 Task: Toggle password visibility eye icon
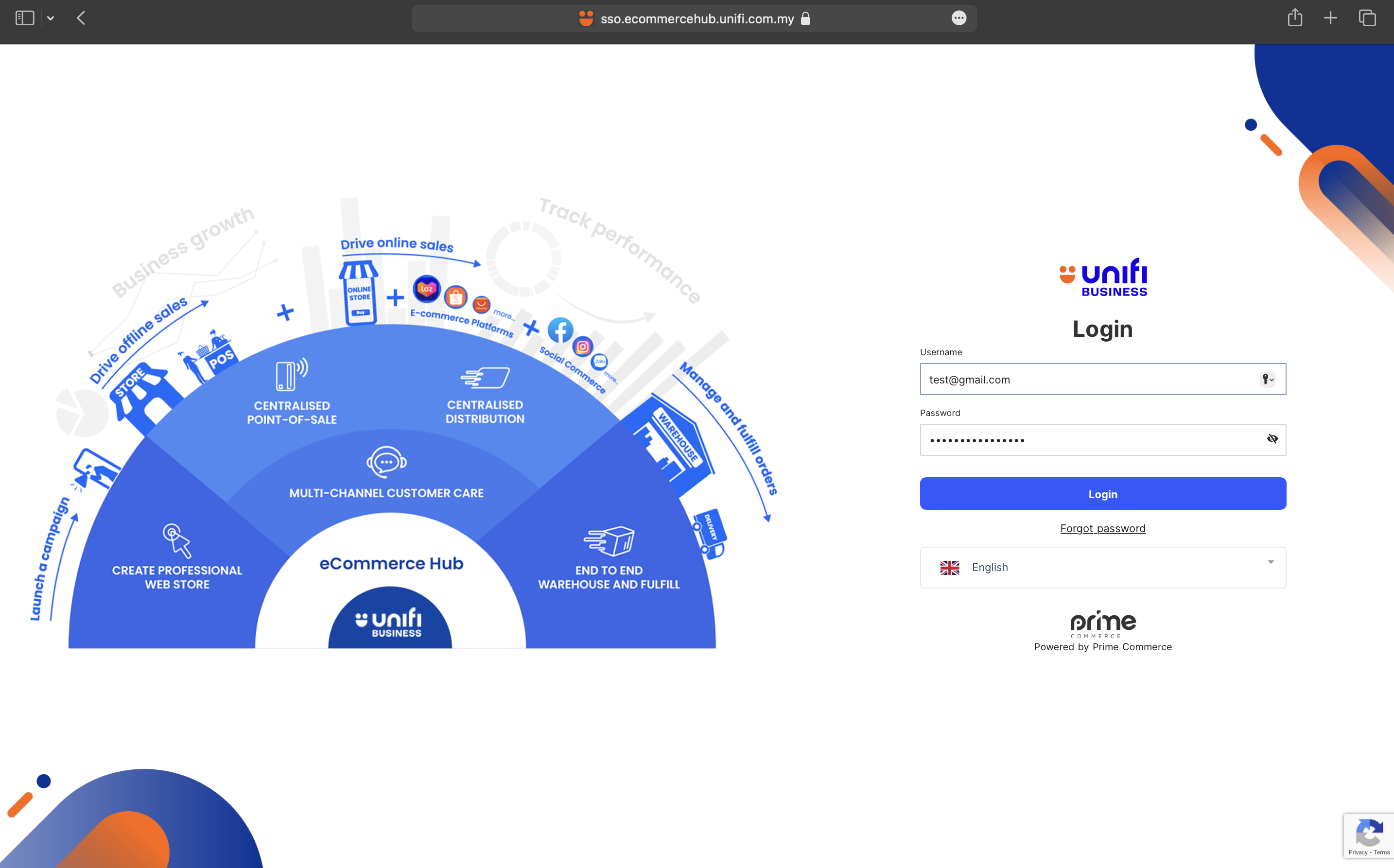coord(1272,439)
